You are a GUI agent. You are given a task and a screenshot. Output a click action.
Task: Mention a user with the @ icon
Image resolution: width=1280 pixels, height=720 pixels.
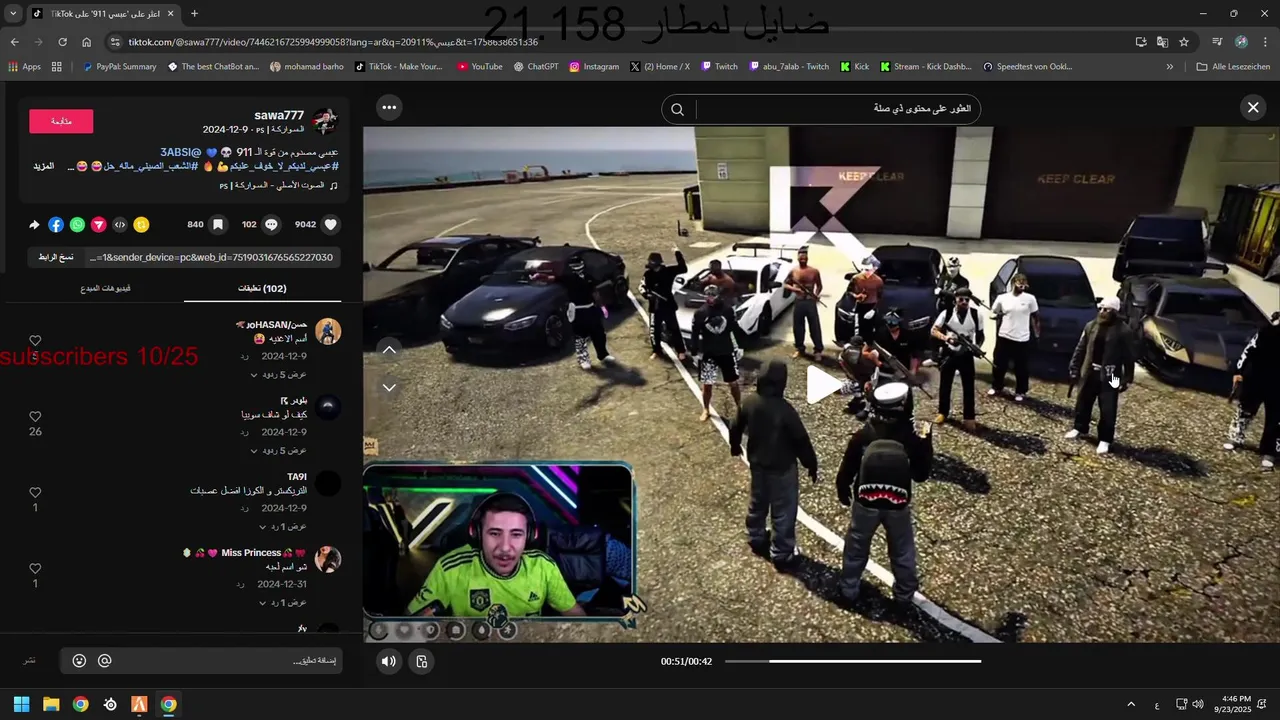pyautogui.click(x=104, y=661)
